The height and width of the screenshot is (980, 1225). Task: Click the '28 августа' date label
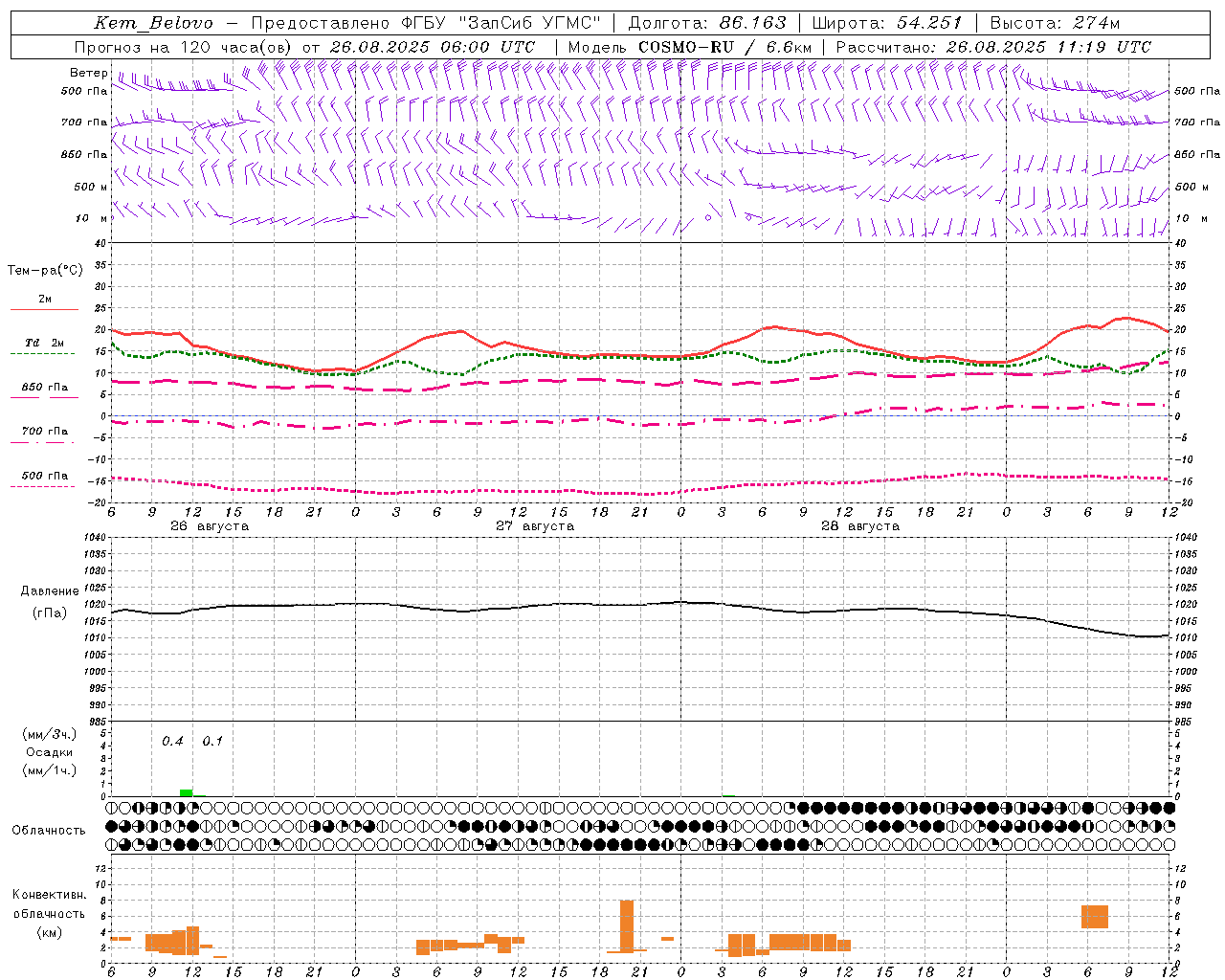860,526
